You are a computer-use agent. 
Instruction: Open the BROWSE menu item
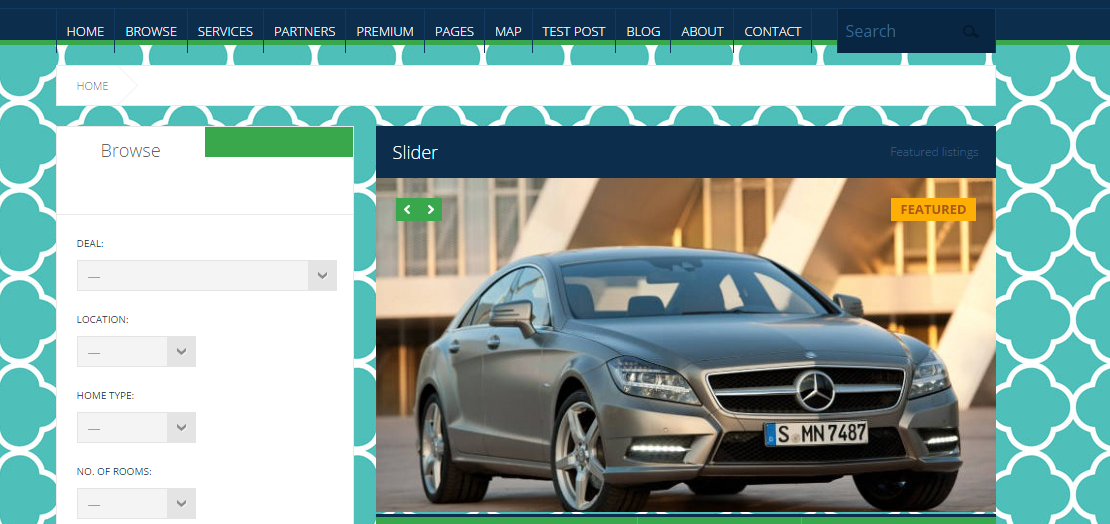(151, 31)
